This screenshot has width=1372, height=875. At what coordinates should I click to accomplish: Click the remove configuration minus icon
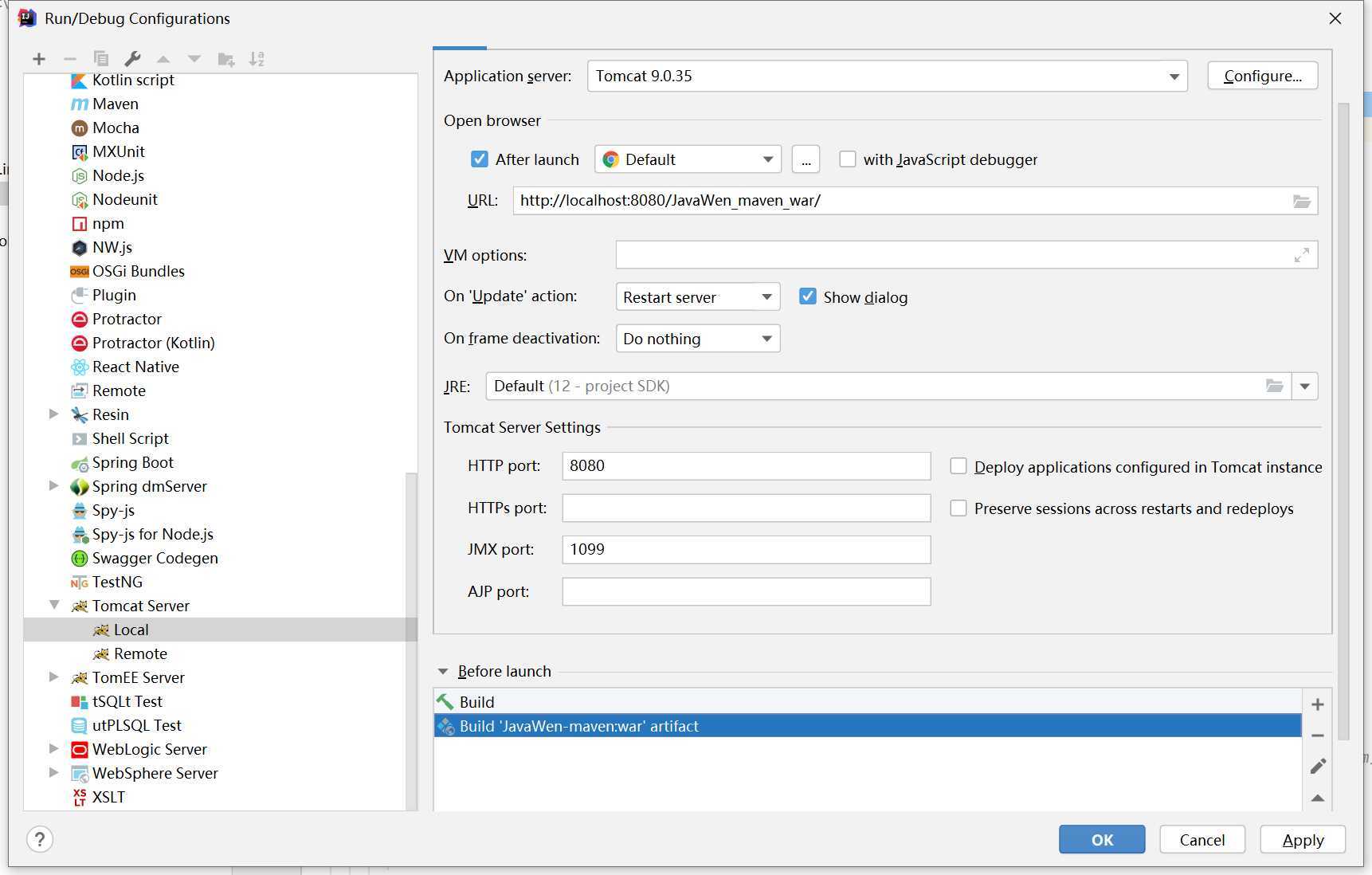(70, 59)
